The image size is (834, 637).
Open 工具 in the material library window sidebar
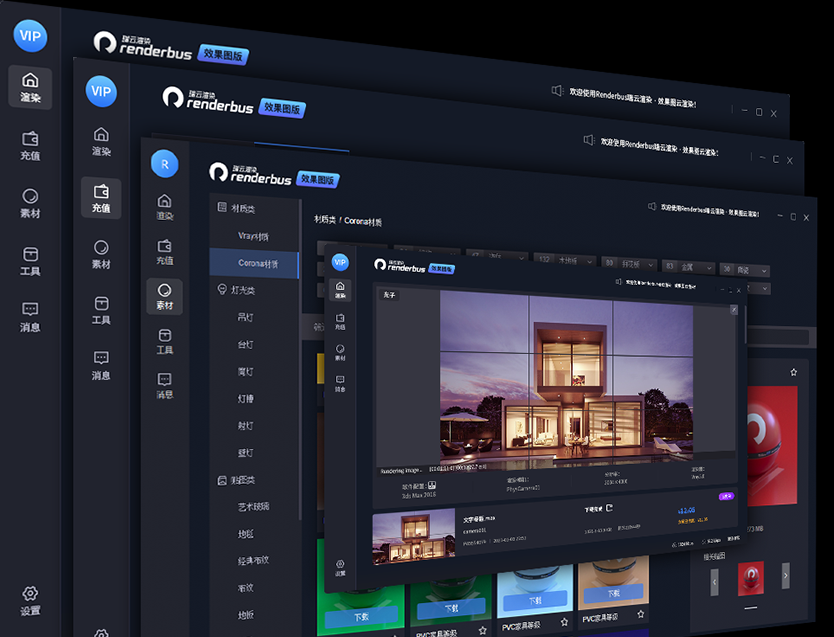click(165, 341)
